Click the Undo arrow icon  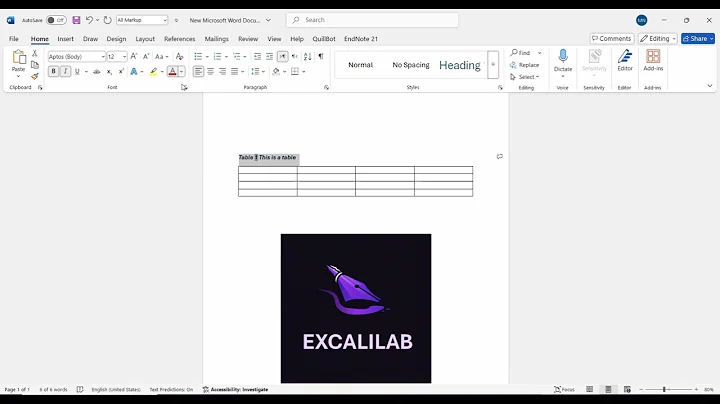tap(89, 20)
